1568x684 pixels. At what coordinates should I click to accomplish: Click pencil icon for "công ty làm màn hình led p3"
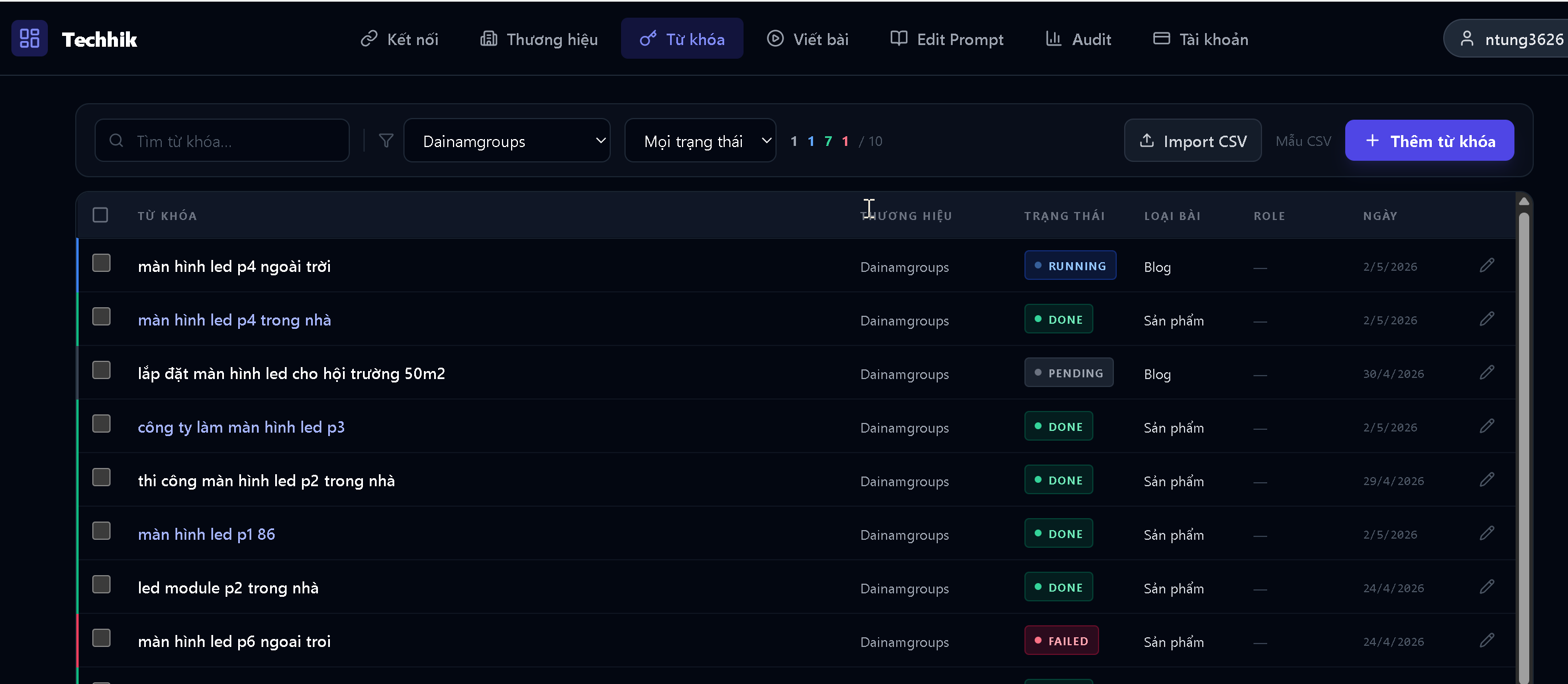1487,426
